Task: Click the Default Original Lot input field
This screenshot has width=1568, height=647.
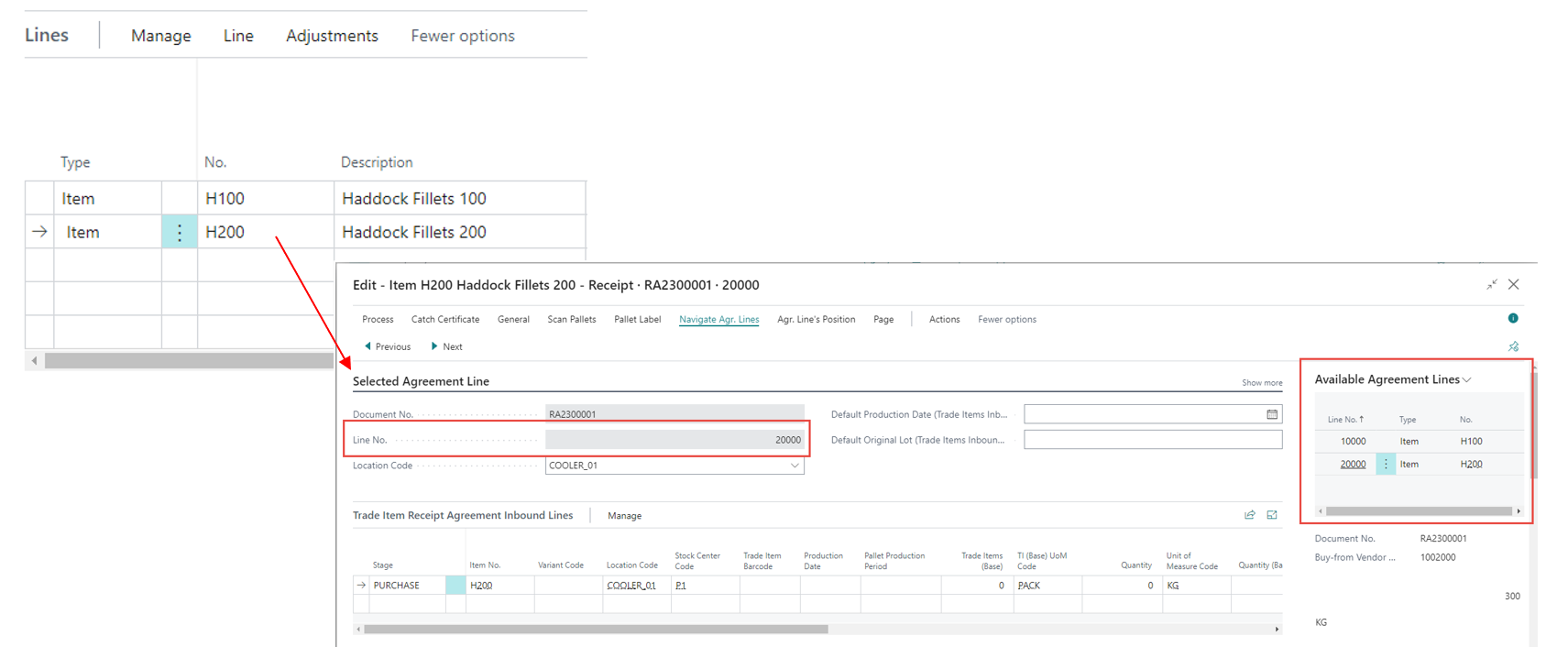Action: click(1152, 440)
